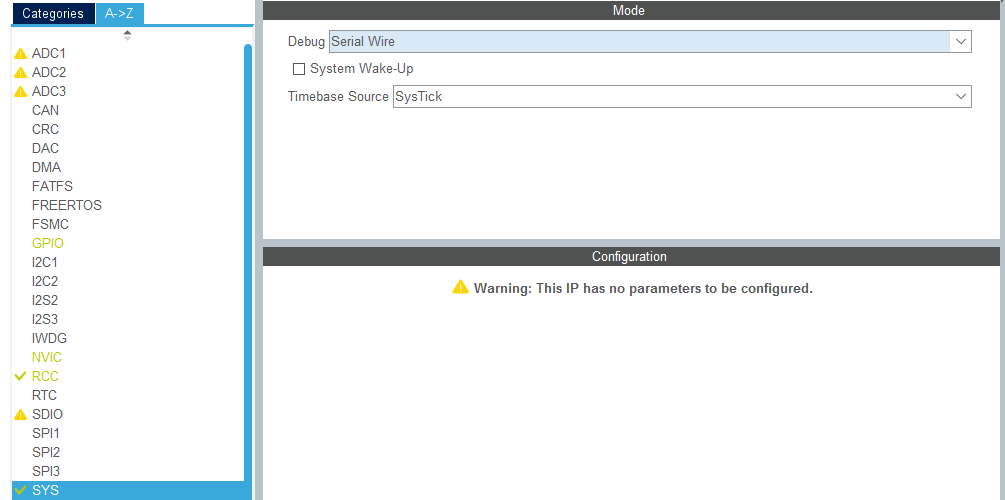1005x500 pixels.
Task: Switch to the Categories tab
Action: point(53,13)
